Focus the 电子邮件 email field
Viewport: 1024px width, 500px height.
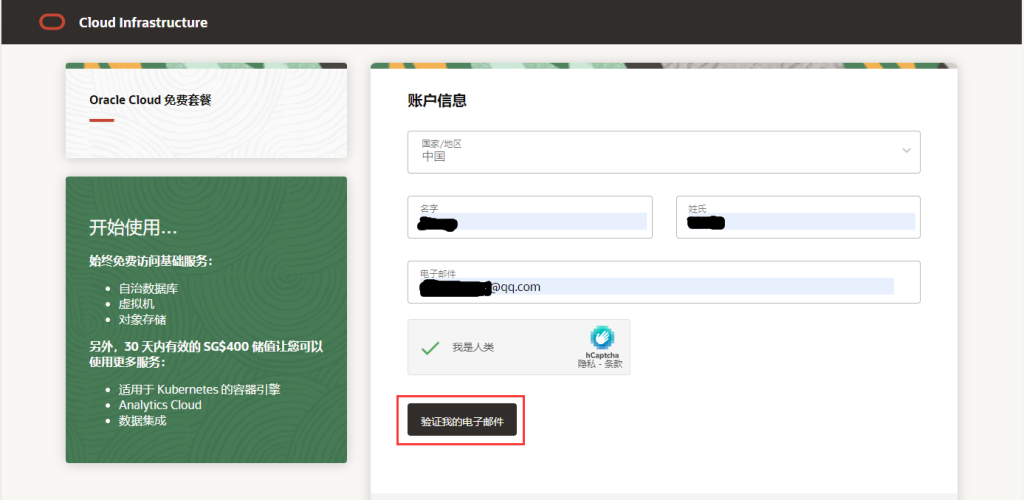(664, 283)
